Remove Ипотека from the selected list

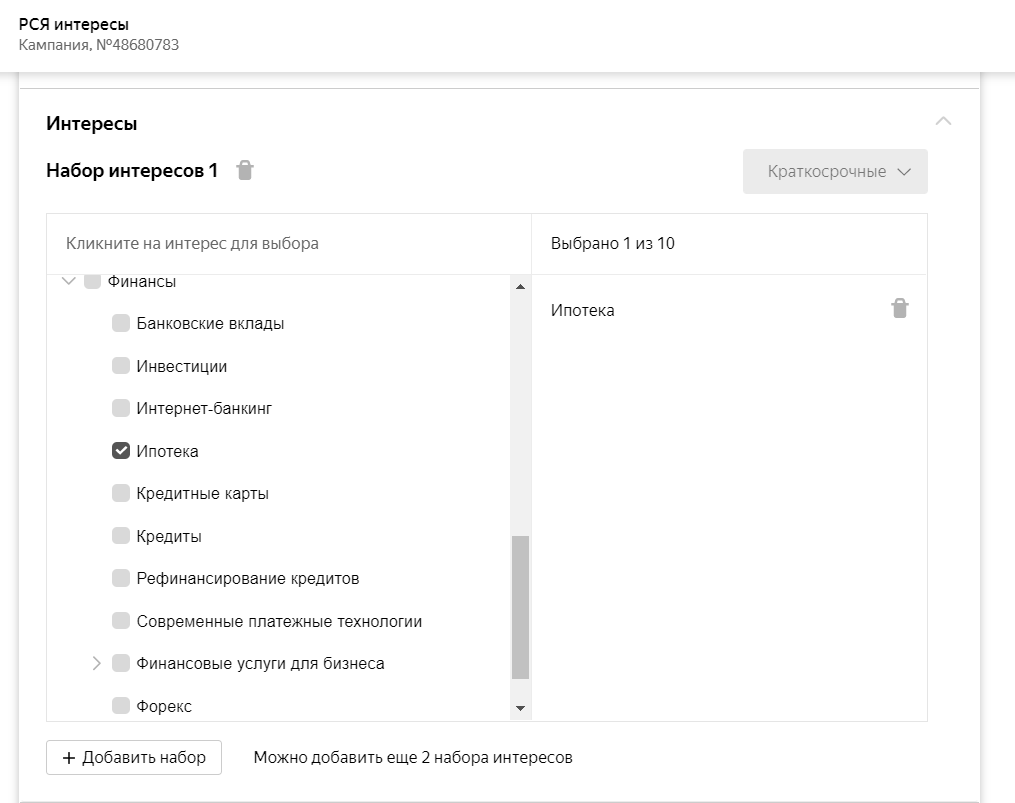900,309
